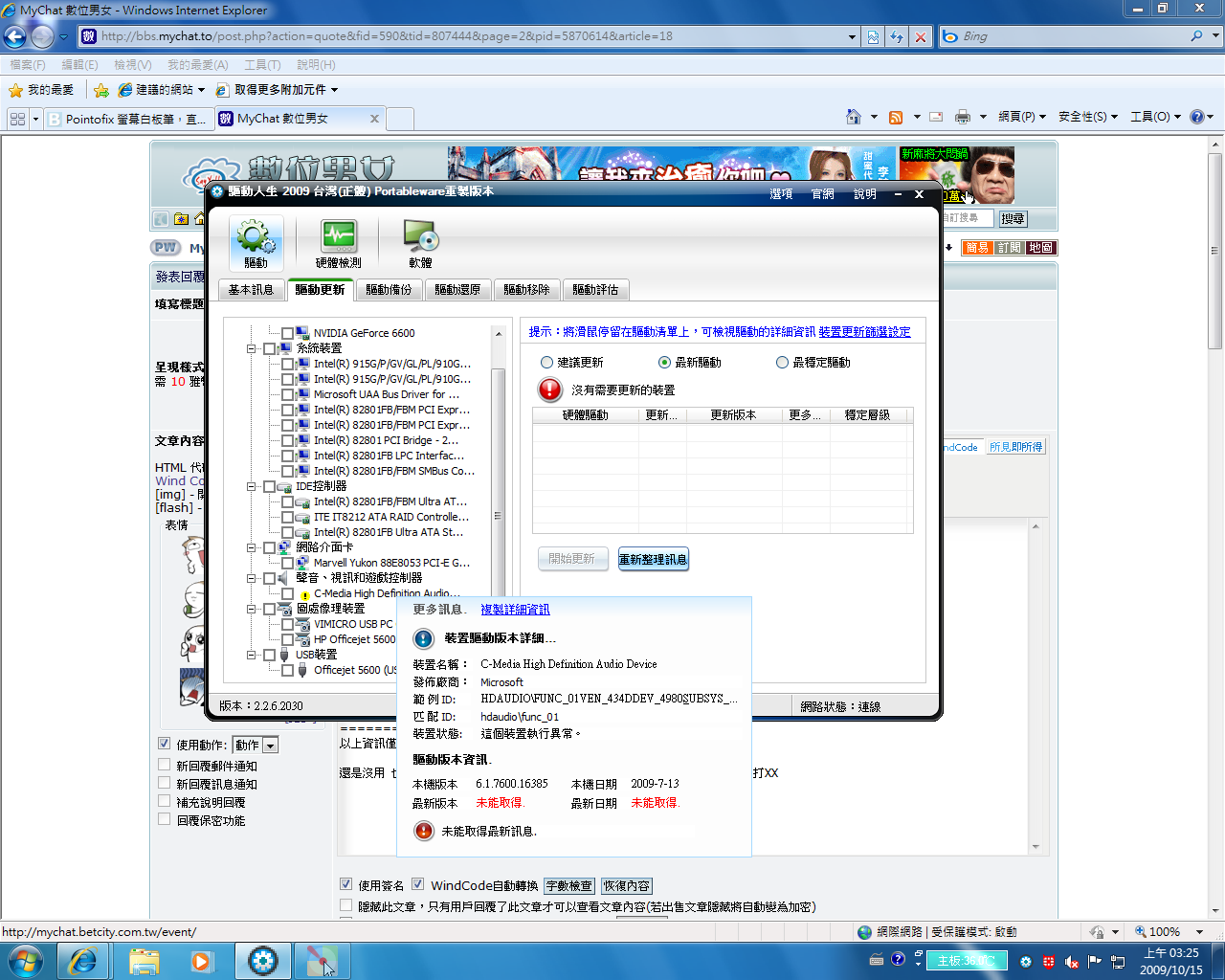Image resolution: width=1225 pixels, height=980 pixels.
Task: Click the IE Help question mark icon
Action: pos(1196,117)
